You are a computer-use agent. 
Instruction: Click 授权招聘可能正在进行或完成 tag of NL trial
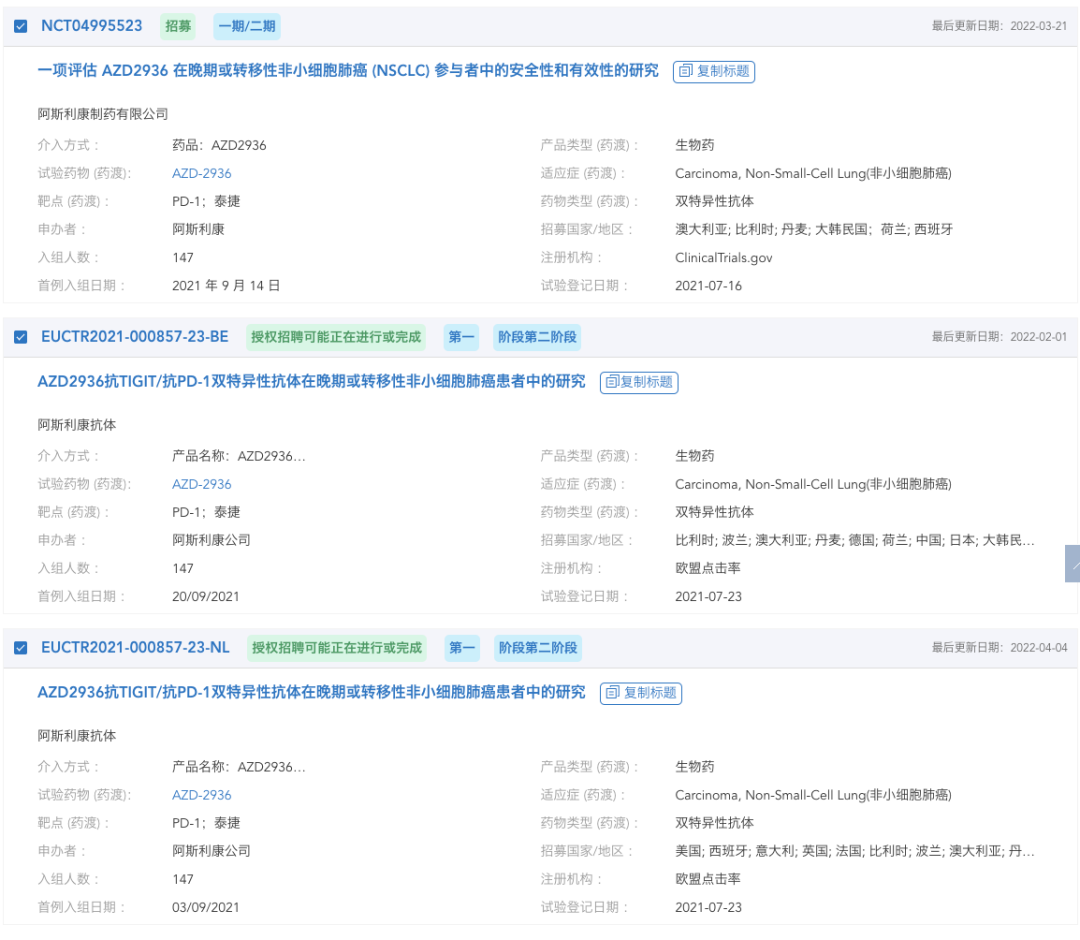[x=337, y=647]
